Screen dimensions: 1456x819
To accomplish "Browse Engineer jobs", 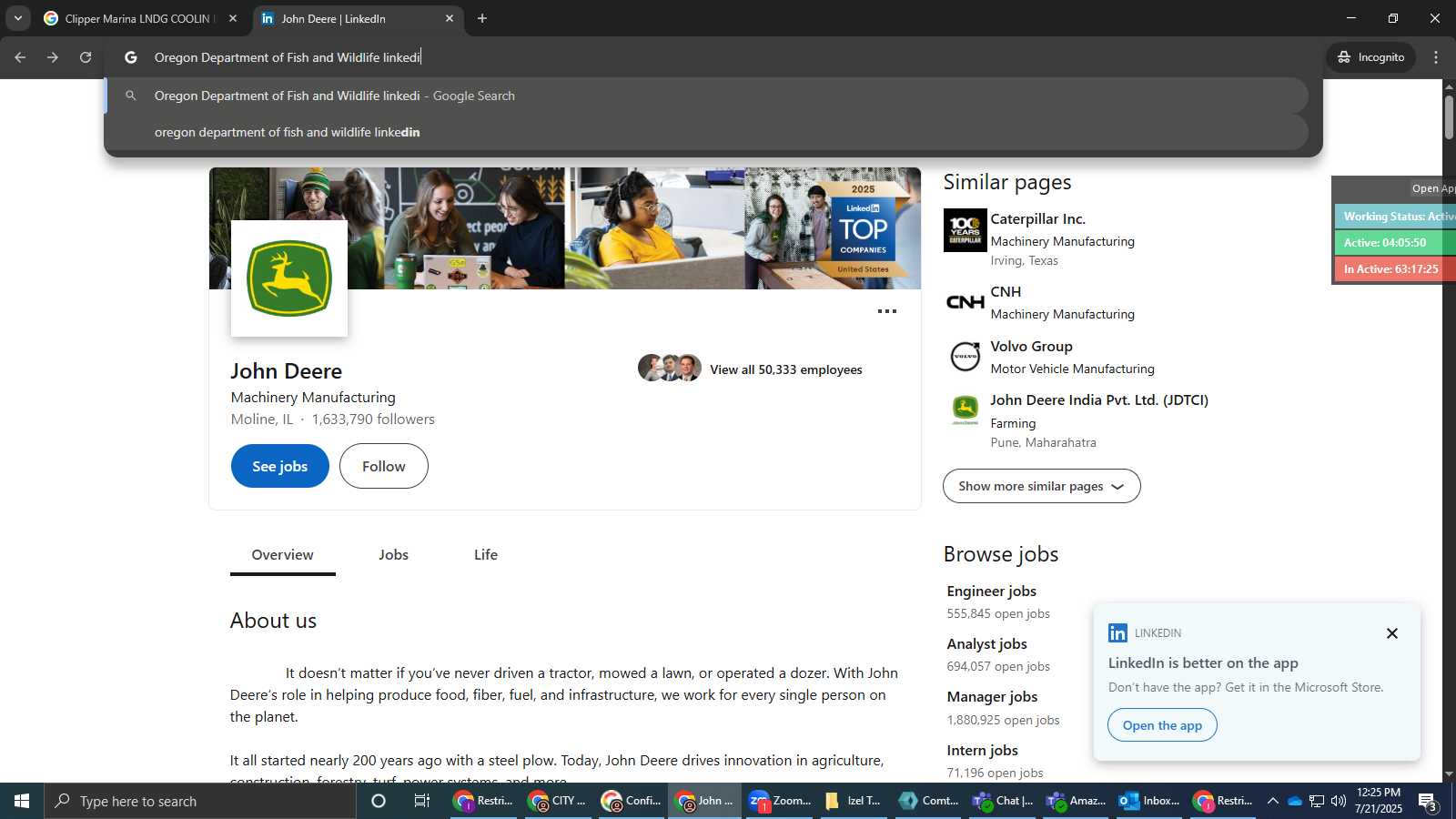I will 992,591.
